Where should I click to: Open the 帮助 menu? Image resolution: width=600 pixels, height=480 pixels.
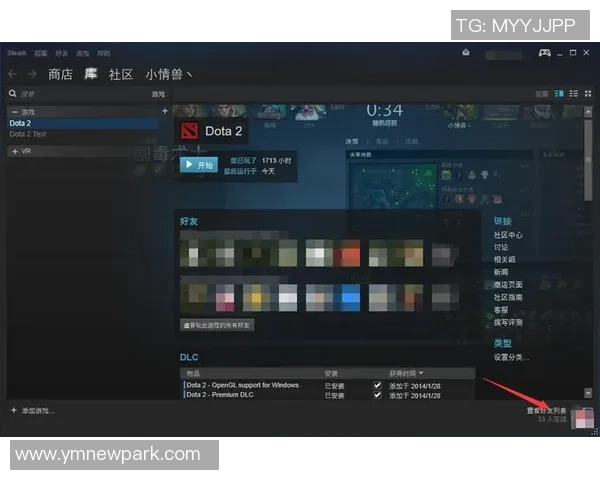click(x=103, y=53)
